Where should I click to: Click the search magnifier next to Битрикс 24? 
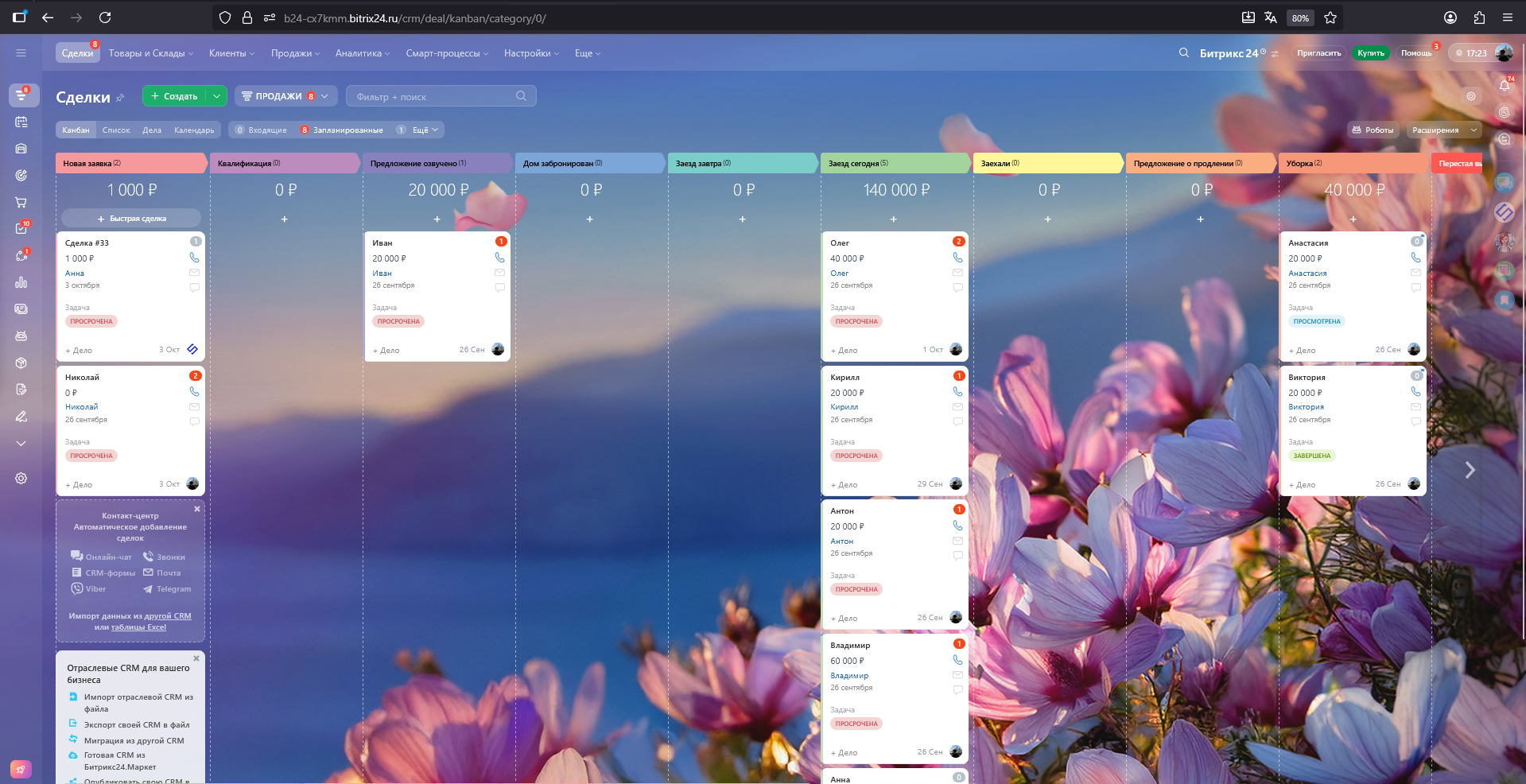tap(1184, 52)
